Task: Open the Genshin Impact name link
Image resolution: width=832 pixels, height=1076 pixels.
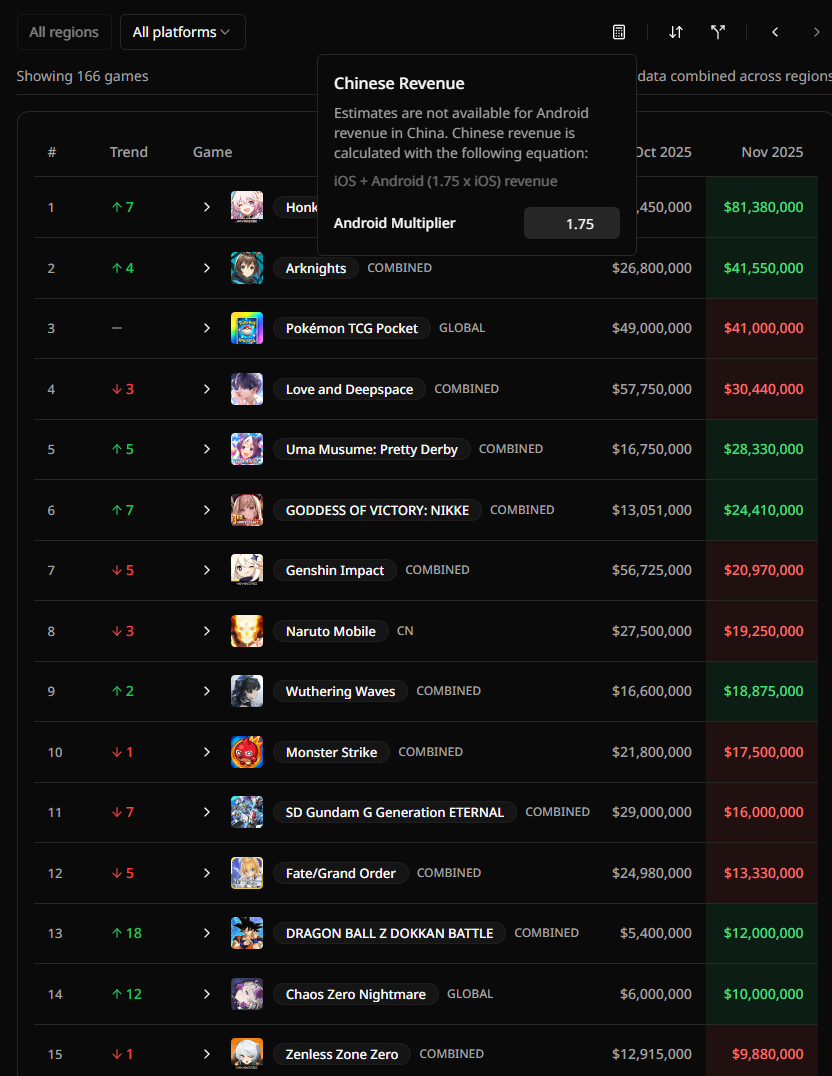Action: click(335, 571)
